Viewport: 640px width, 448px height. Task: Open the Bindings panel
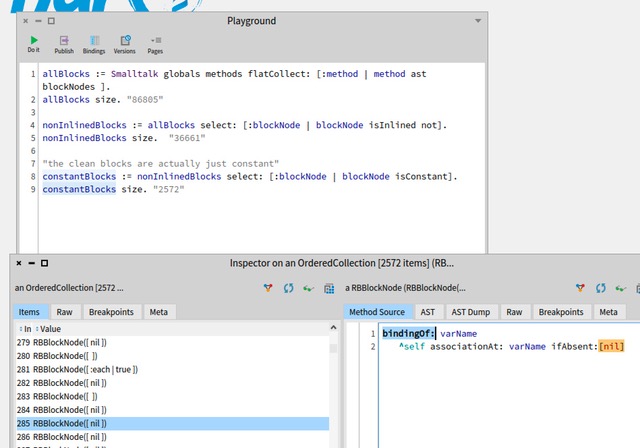93,43
